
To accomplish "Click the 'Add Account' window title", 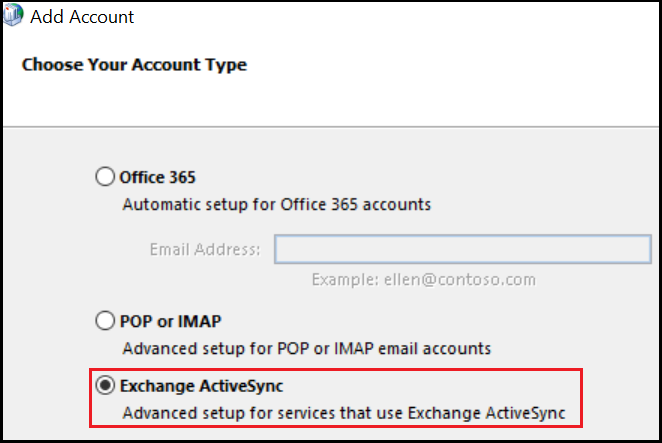I will point(82,17).
